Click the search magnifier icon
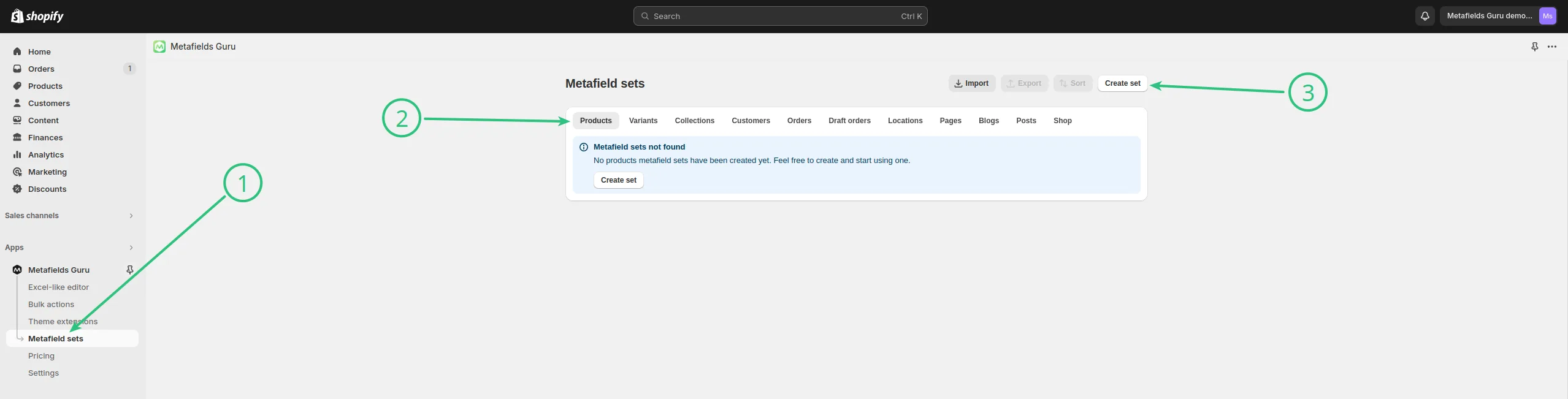 pos(645,16)
